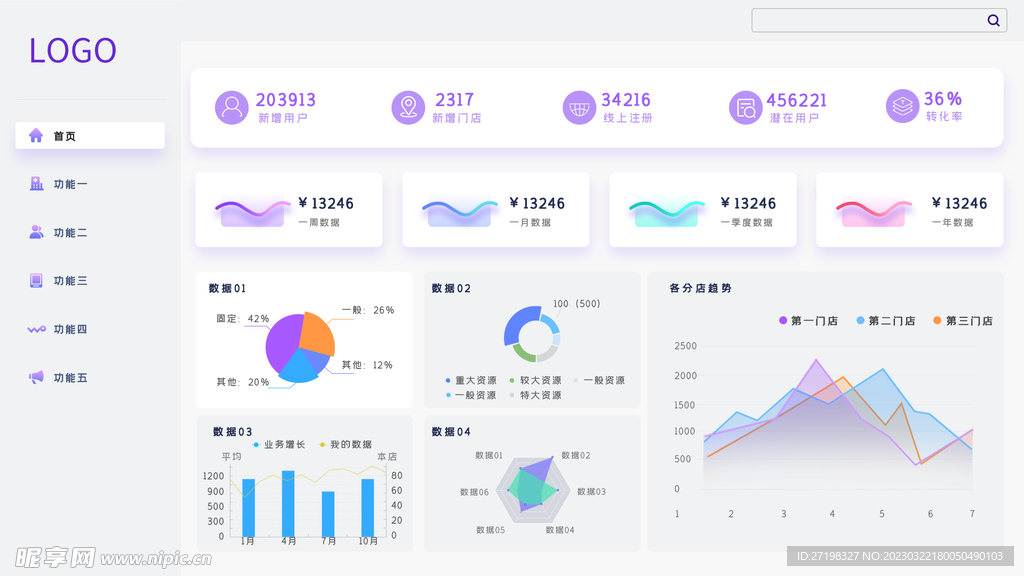Click the 功能四 wave icon

(x=35, y=329)
